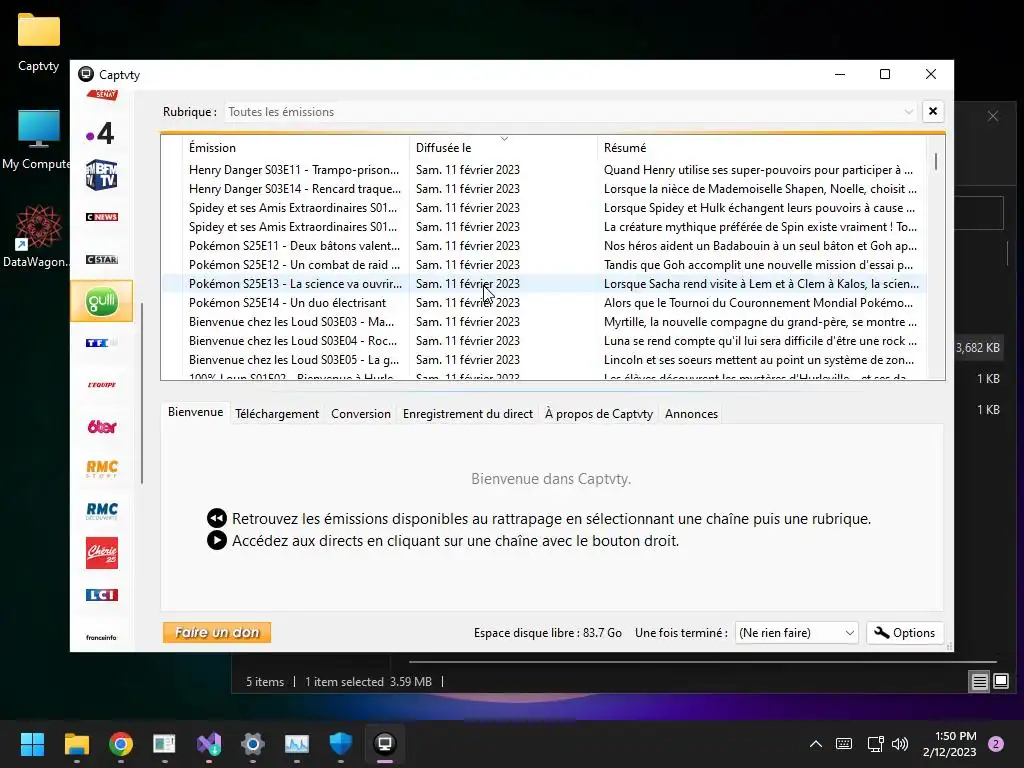This screenshot has height=768, width=1024.
Task: Click summary 'La créature mythique préférée de Spin'
Action: (760, 227)
